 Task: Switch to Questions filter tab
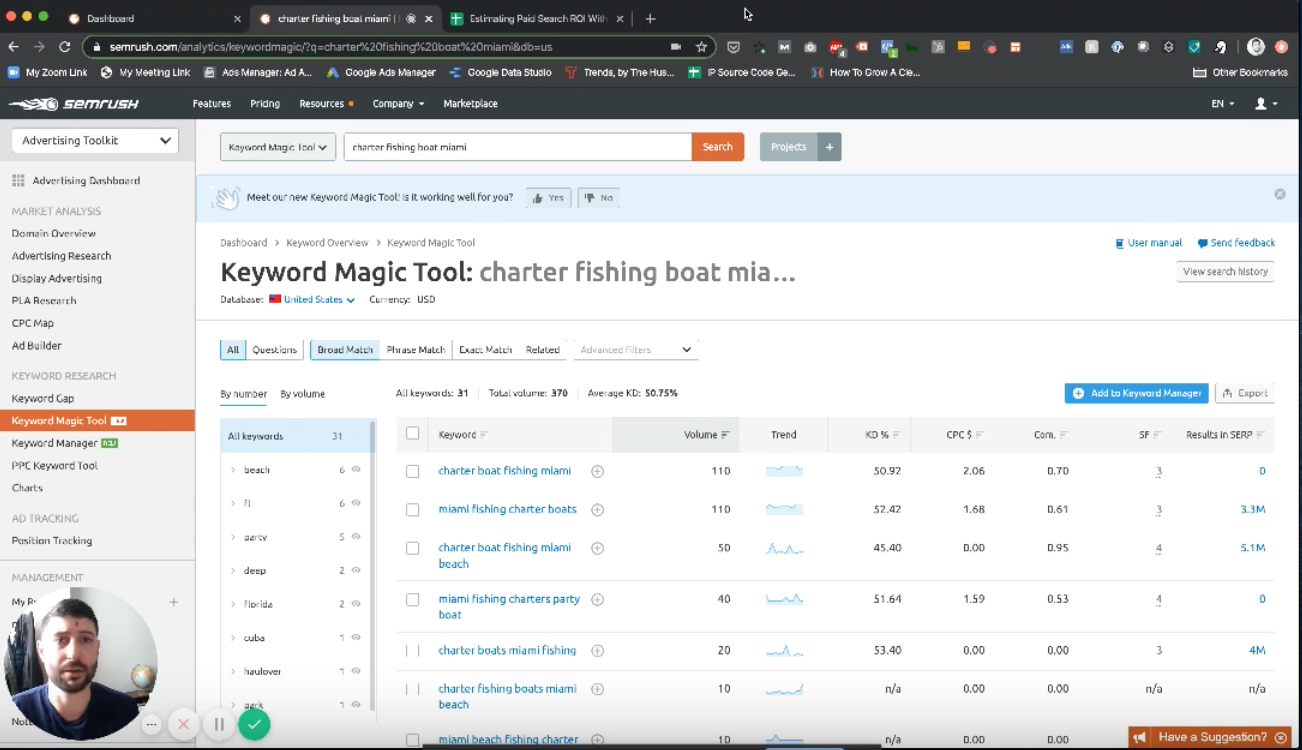274,350
